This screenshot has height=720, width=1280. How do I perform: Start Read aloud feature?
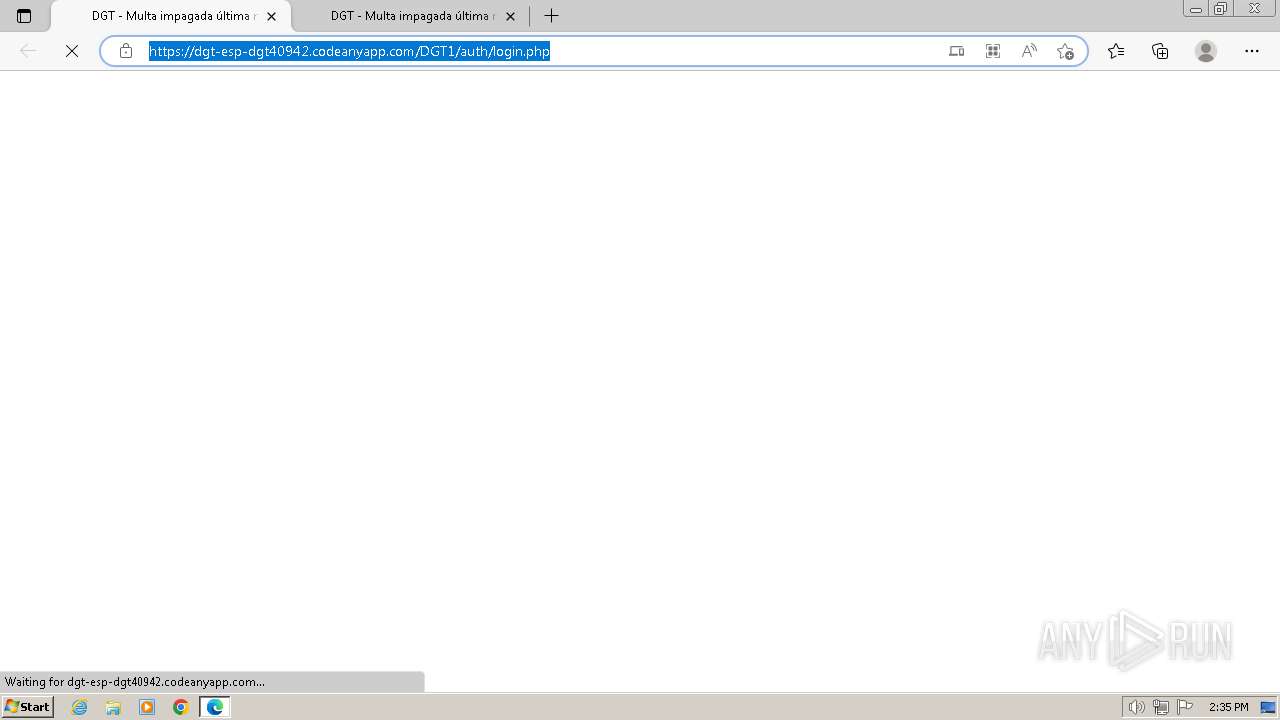point(1028,51)
